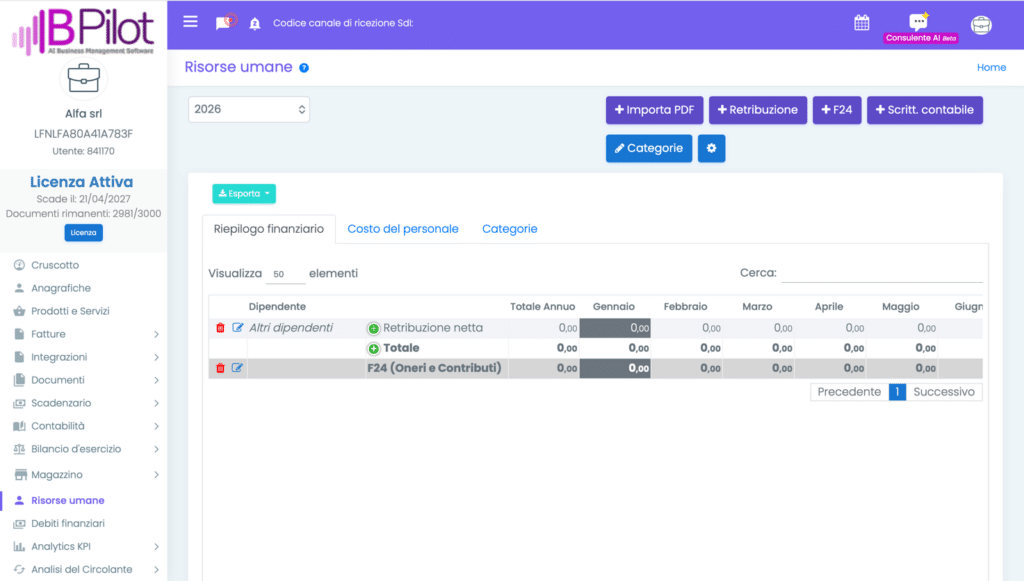1024x581 pixels.
Task: Open the hamburger menu icon
Action: click(x=190, y=22)
